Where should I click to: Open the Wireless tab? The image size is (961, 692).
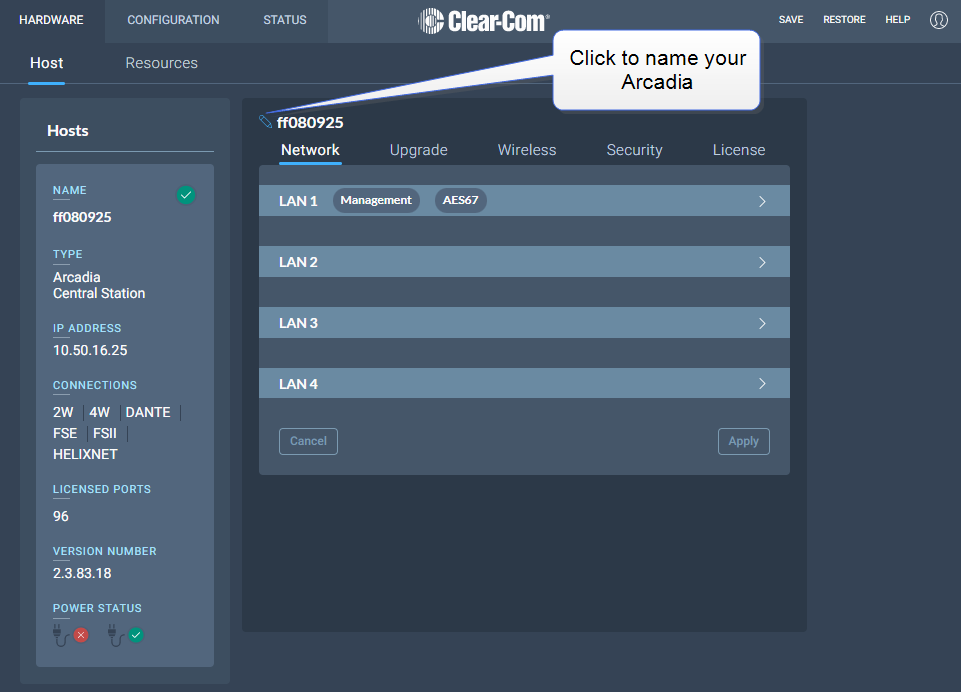click(526, 149)
